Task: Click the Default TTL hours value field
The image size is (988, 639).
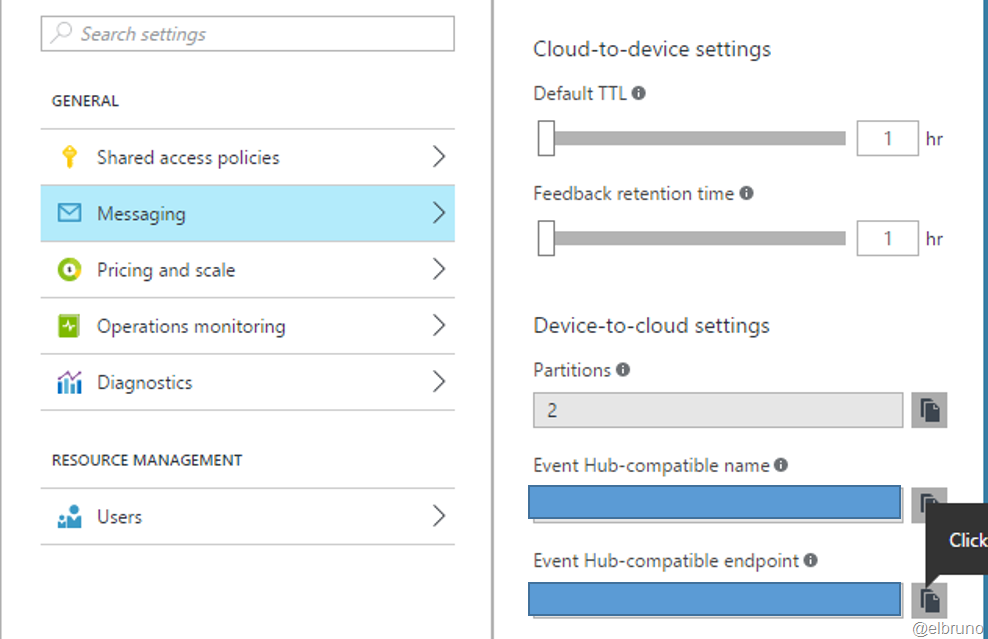Action: tap(887, 138)
